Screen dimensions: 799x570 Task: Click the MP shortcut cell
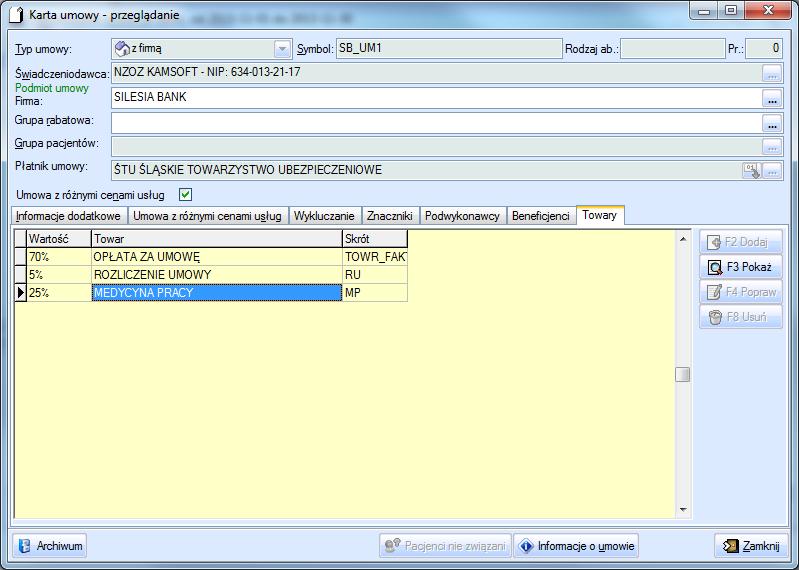[x=375, y=292]
